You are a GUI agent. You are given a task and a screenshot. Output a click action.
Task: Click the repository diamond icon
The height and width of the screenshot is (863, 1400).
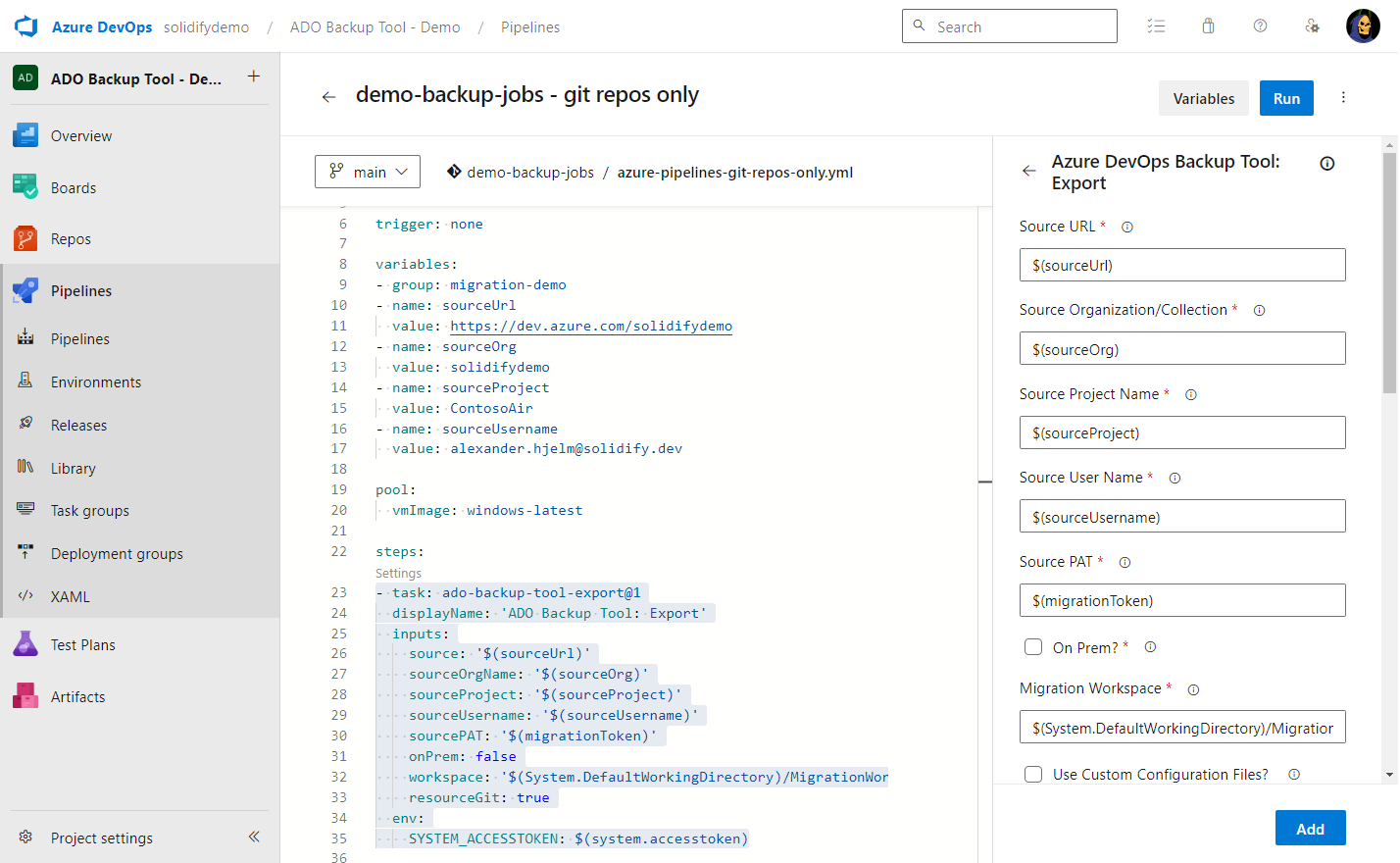pyautogui.click(x=454, y=172)
